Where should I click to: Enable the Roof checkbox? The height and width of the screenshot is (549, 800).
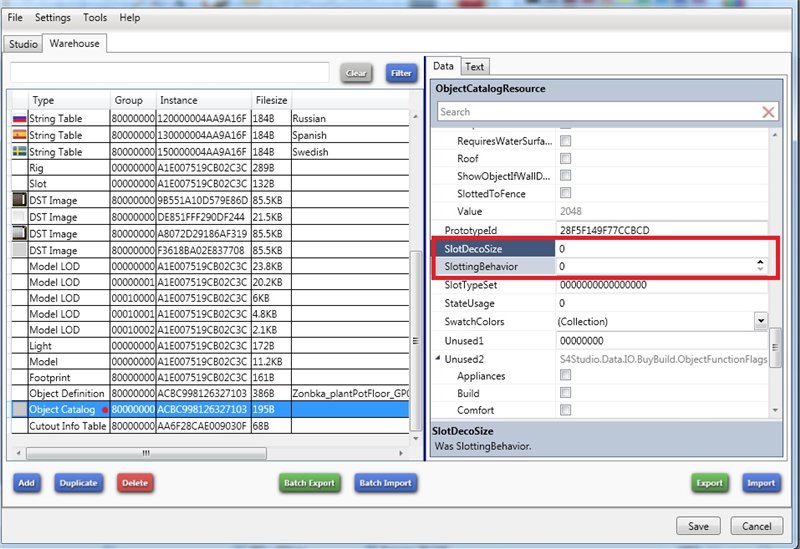click(565, 158)
